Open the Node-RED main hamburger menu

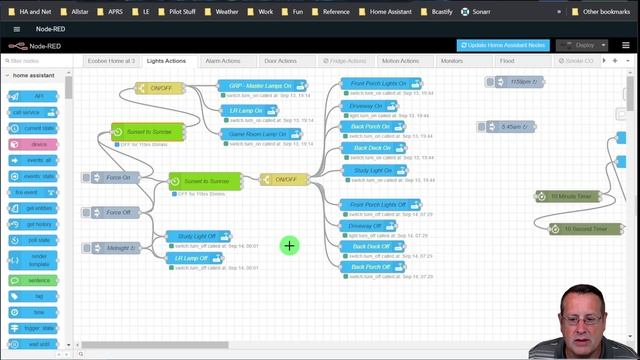pos(626,45)
